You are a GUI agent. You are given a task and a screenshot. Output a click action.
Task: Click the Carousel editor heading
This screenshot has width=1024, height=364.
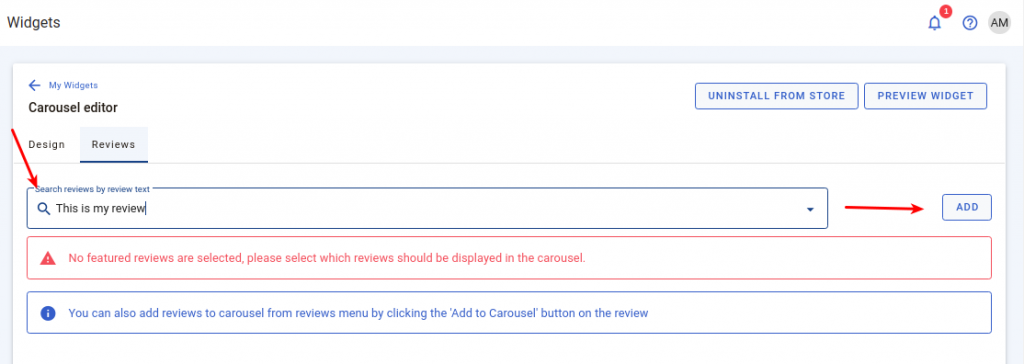73,107
